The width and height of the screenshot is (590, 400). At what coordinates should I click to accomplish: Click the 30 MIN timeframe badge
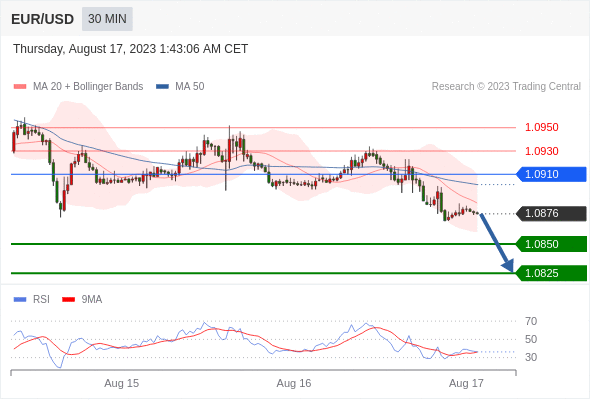(107, 19)
